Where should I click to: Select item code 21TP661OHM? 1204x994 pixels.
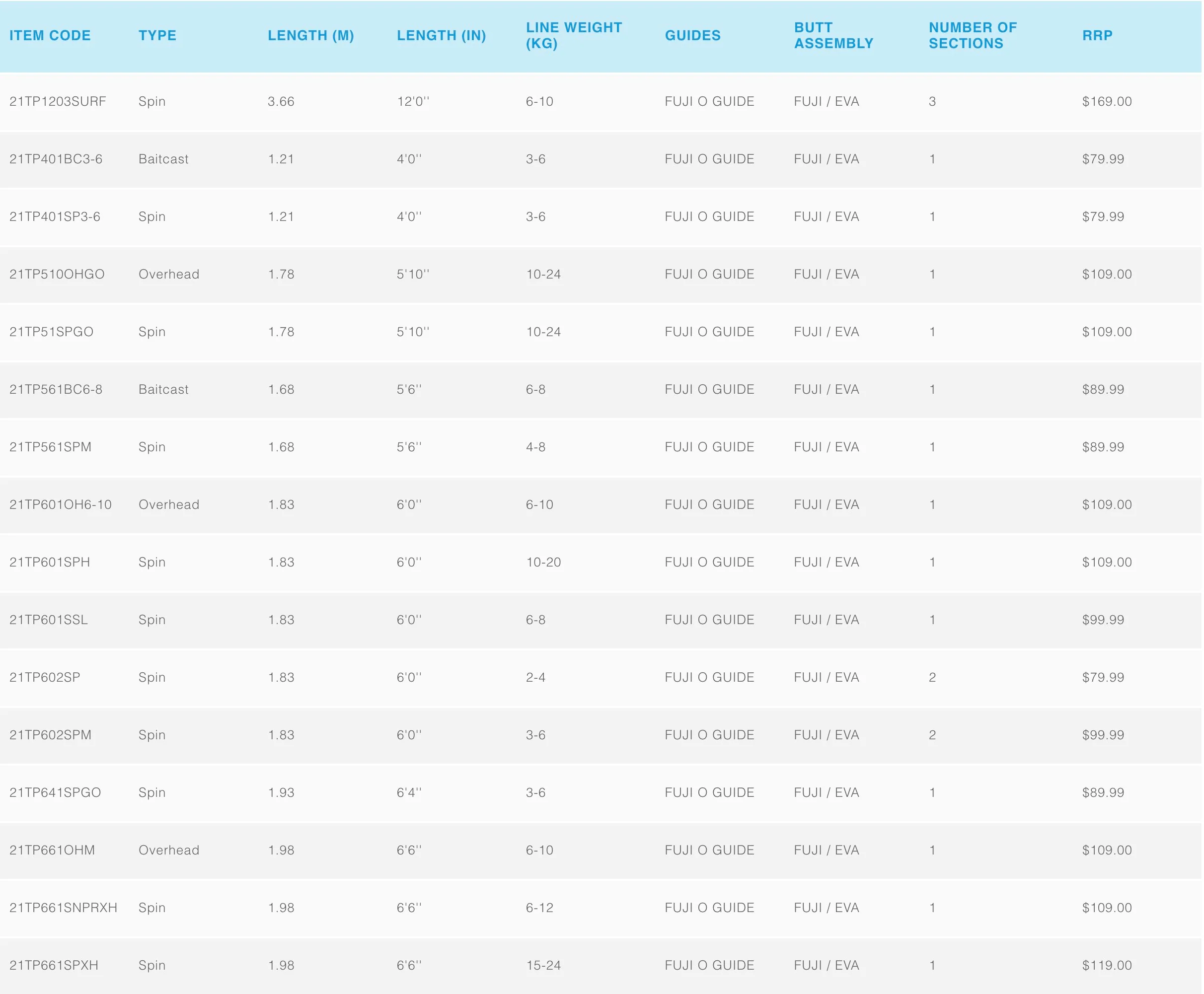(x=52, y=851)
